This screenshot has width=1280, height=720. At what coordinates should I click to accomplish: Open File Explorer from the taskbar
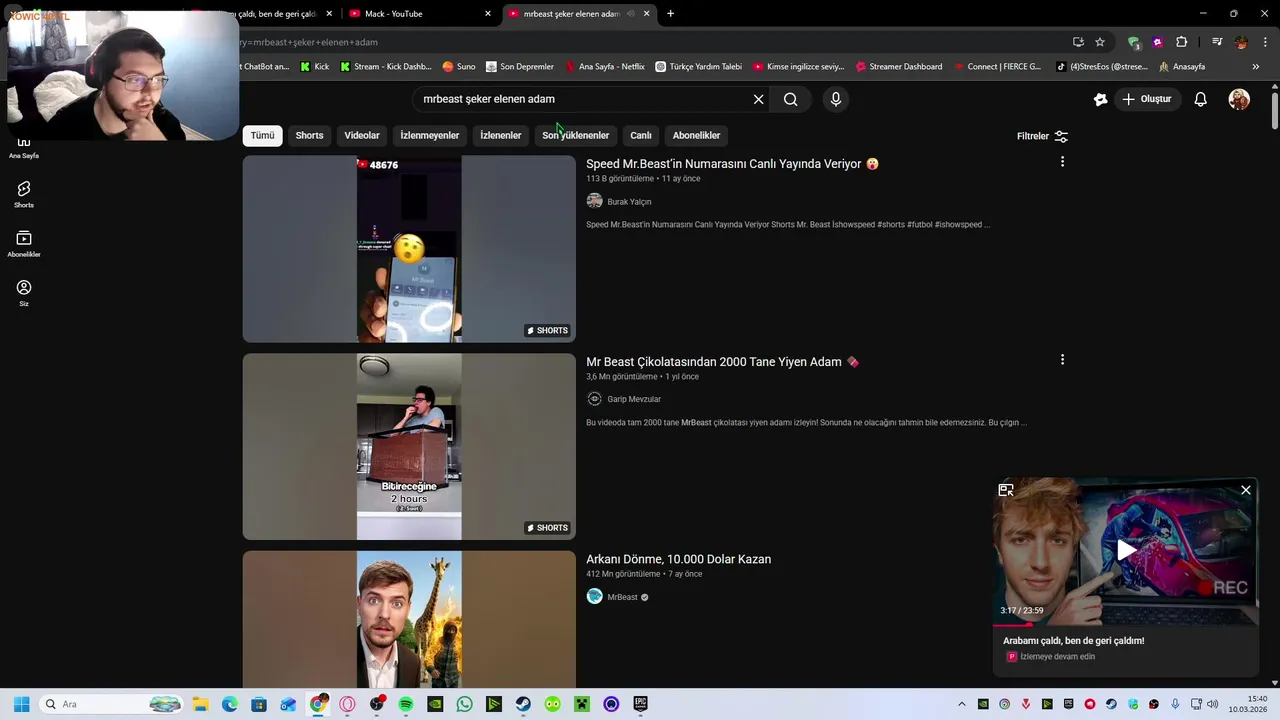click(200, 704)
